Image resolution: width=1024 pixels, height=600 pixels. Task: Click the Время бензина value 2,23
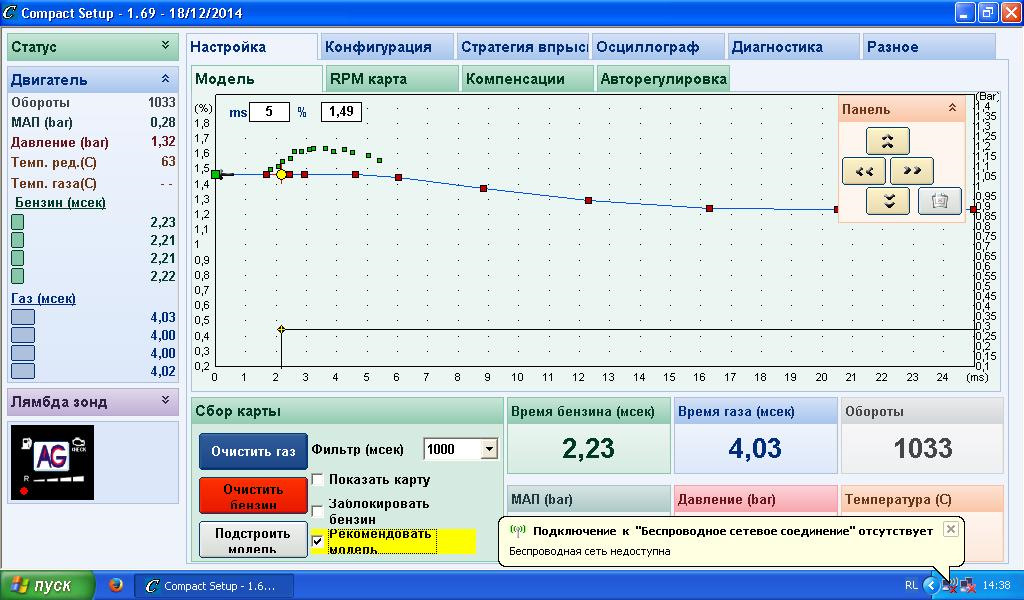588,449
